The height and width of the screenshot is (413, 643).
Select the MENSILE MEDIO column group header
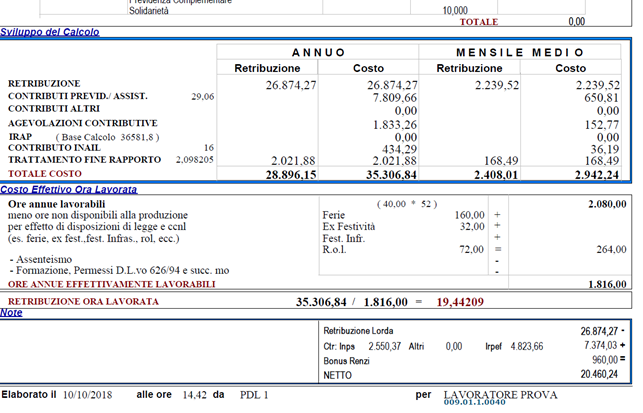pos(520,52)
